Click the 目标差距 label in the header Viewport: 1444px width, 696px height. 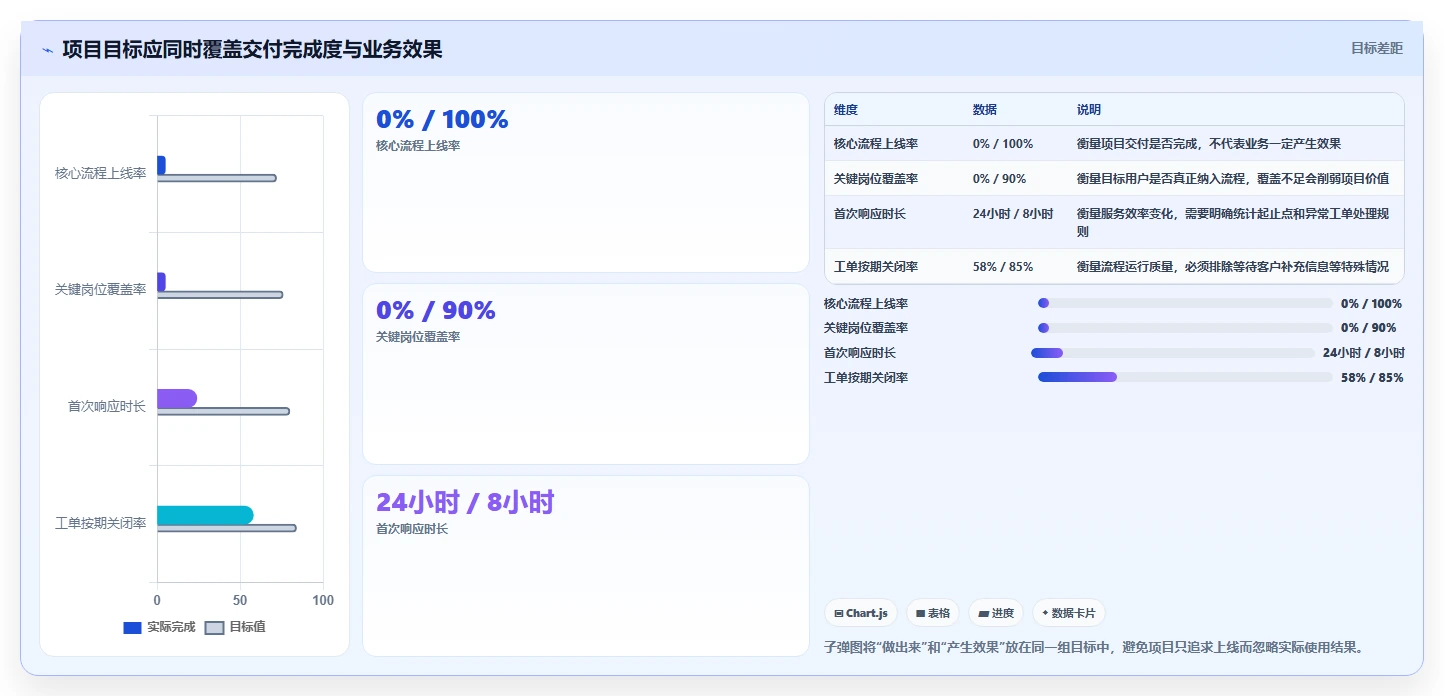pos(1377,48)
